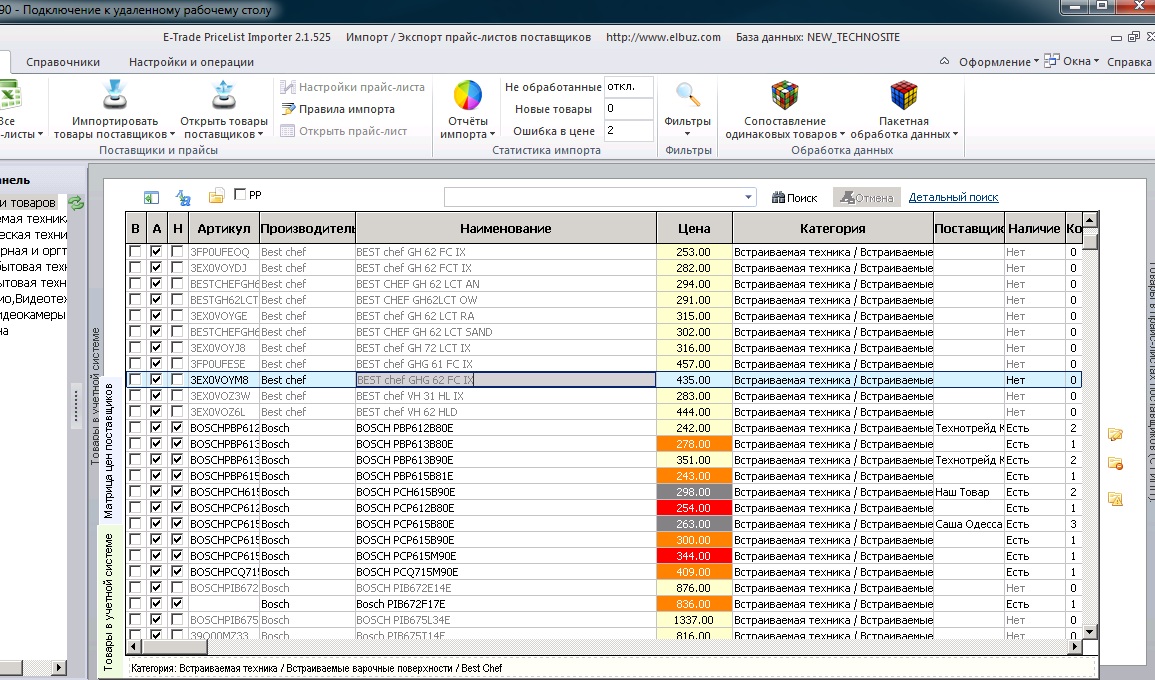Check column Н for BOSCH PIB672E14E row
This screenshot has height=680, width=1155.
(x=177, y=588)
